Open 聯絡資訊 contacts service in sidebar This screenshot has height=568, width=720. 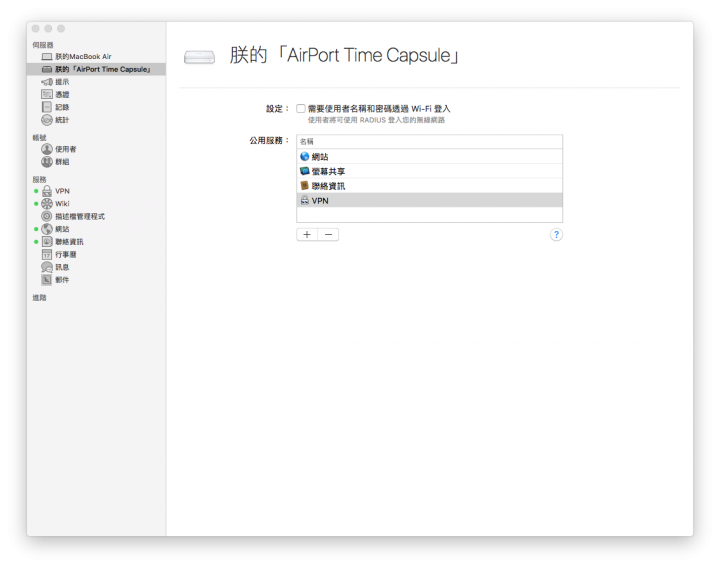tap(62, 242)
